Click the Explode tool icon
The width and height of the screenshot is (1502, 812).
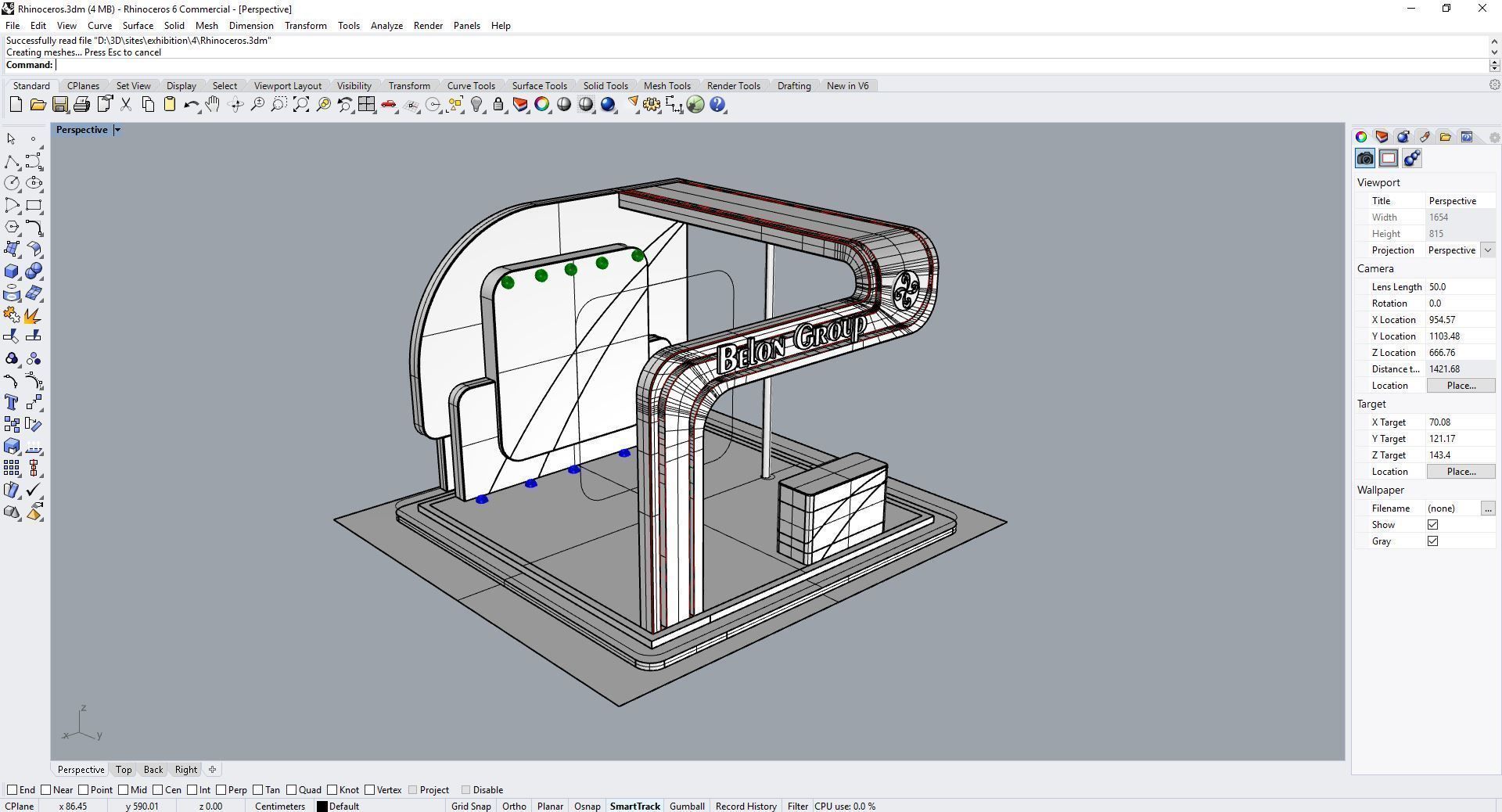tap(34, 315)
